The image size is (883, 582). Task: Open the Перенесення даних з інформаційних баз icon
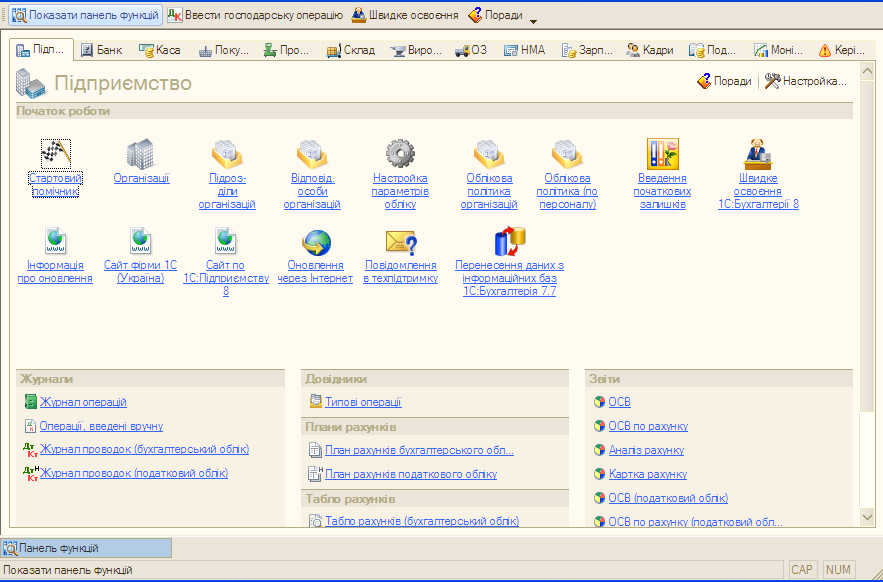pyautogui.click(x=509, y=242)
